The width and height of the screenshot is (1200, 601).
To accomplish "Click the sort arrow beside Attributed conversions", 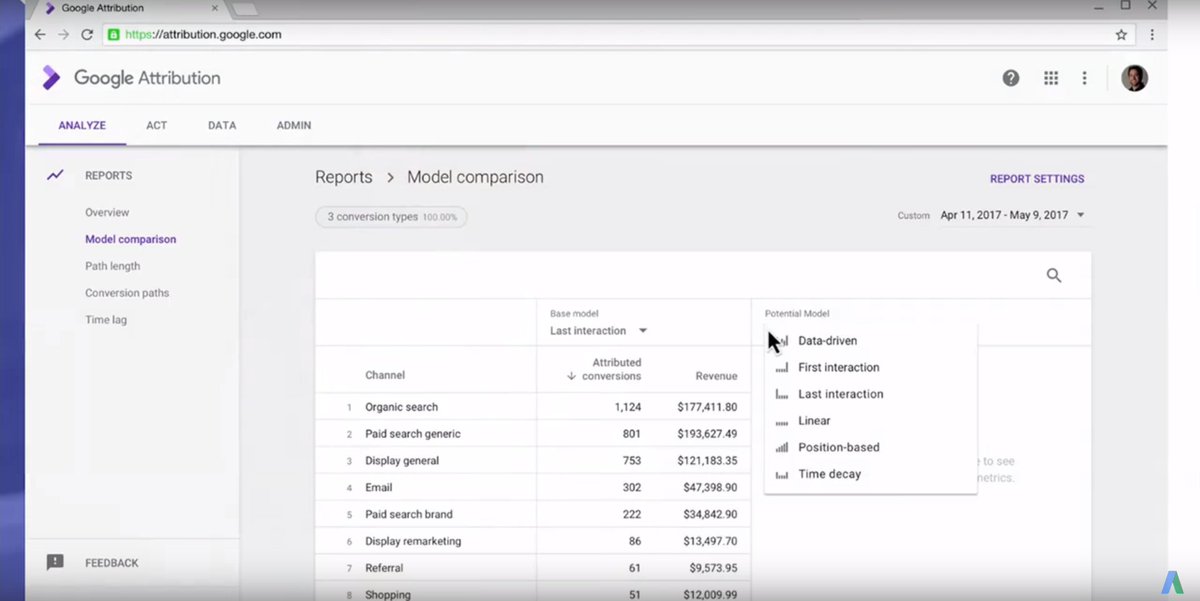I will (x=571, y=376).
